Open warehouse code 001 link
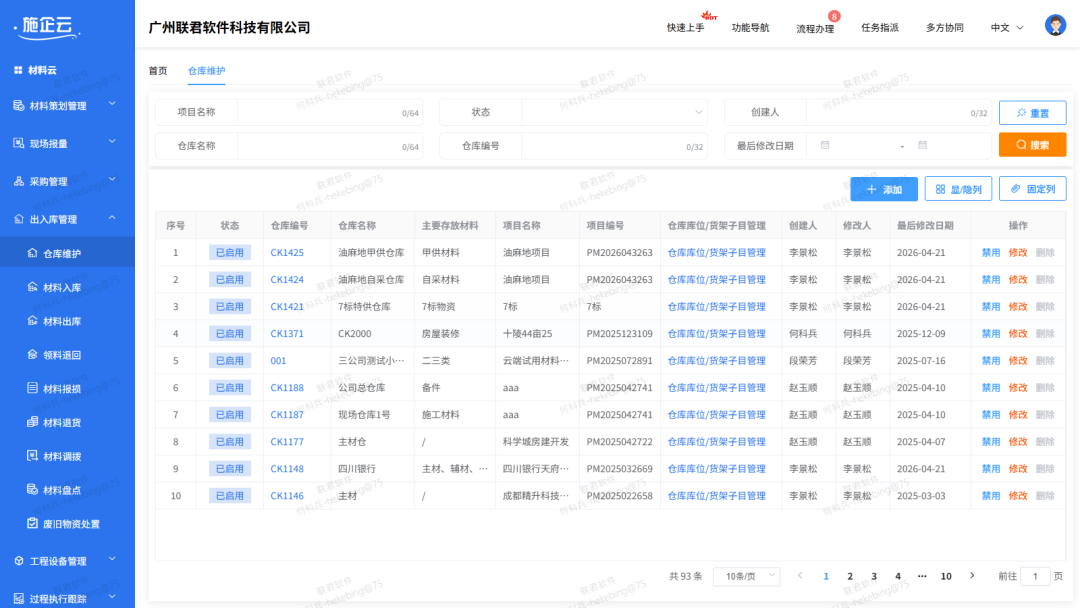 click(278, 361)
